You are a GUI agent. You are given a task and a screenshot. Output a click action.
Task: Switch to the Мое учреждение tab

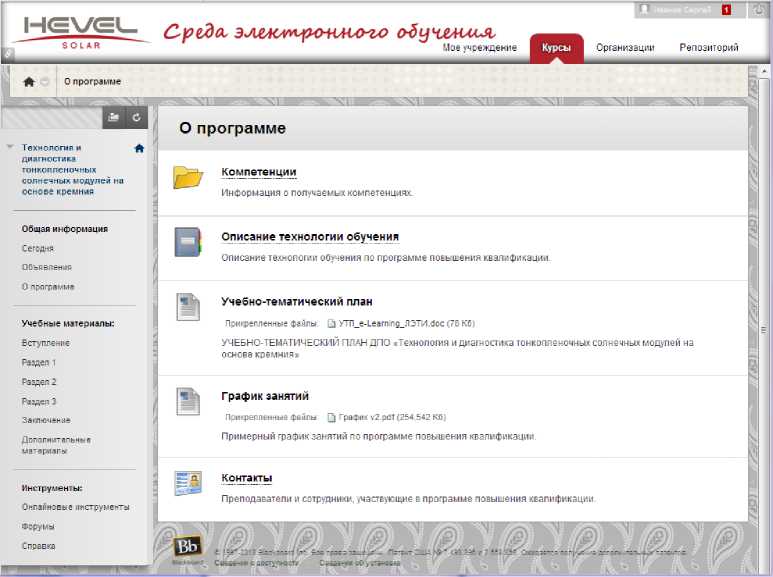pyautogui.click(x=480, y=48)
